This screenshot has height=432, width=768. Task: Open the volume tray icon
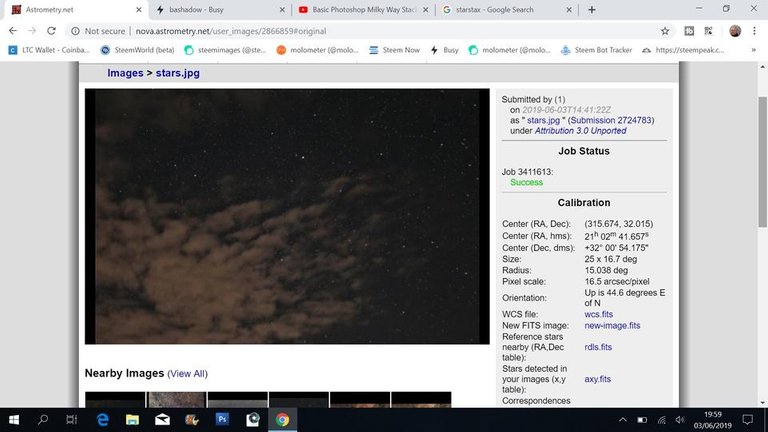click(x=680, y=420)
